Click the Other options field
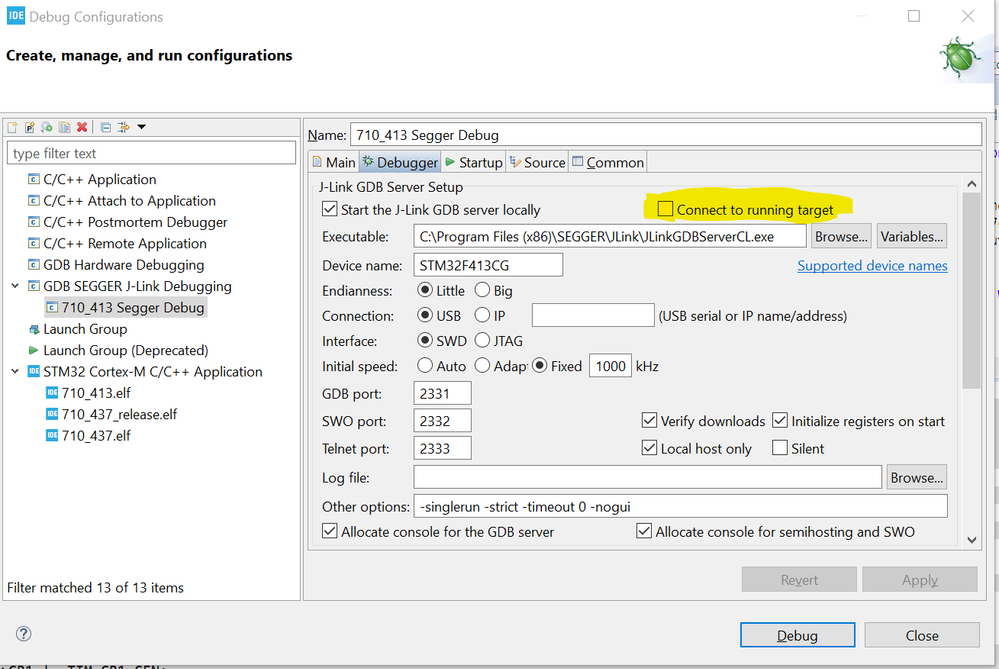The image size is (999, 669). coord(680,507)
